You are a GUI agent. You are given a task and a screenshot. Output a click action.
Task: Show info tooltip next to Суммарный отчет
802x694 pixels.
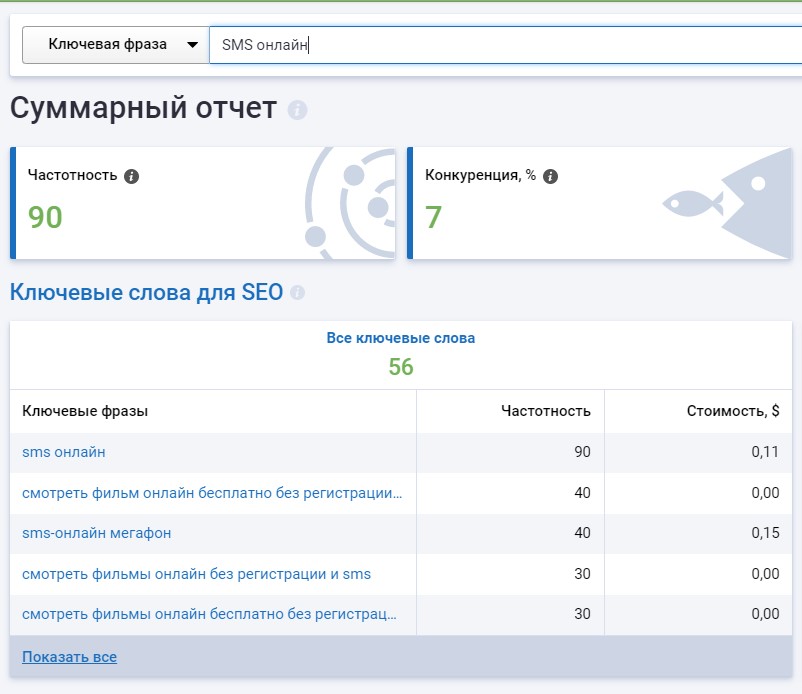(297, 109)
